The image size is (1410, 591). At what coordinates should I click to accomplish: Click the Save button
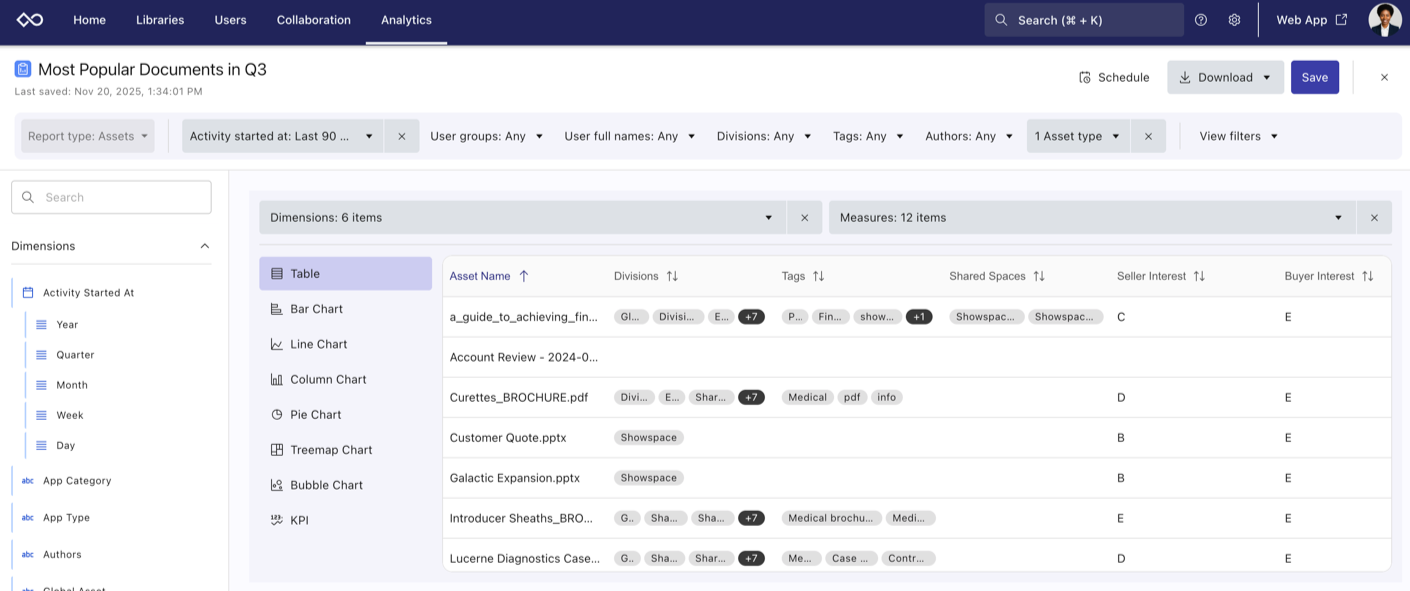(1314, 78)
